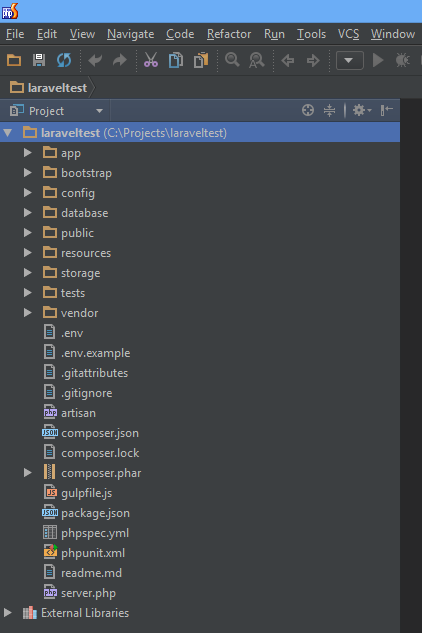The width and height of the screenshot is (422, 633).
Task: Click the artisan php file icon
Action: (x=50, y=413)
